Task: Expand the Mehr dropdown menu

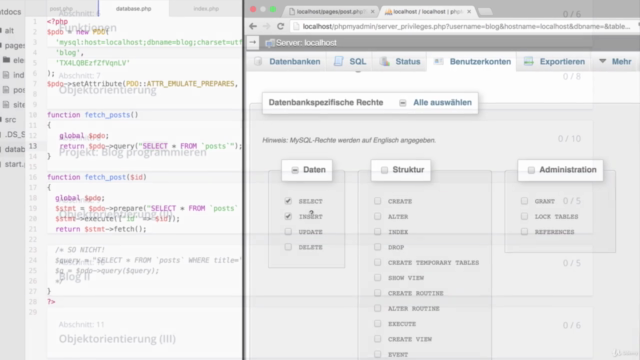Action: point(616,62)
